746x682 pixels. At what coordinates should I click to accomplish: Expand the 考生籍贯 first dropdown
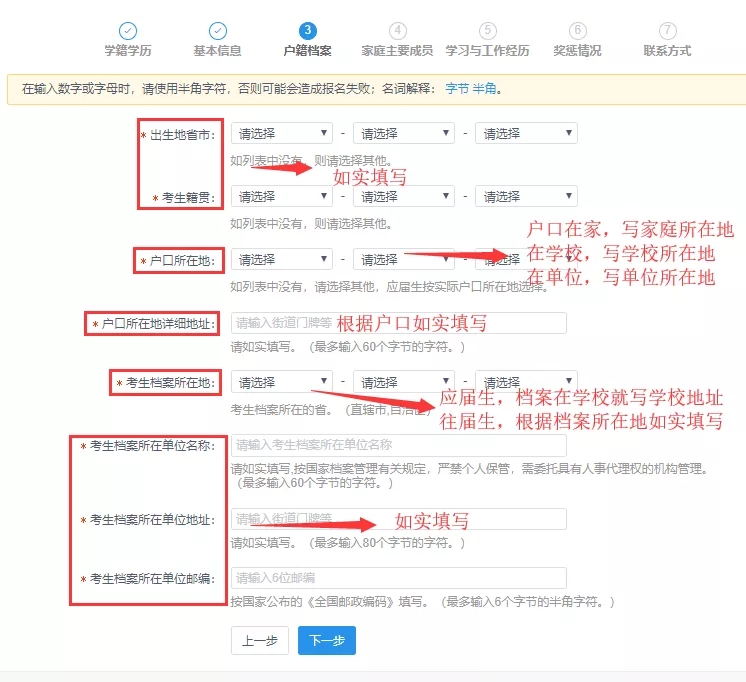click(x=282, y=196)
